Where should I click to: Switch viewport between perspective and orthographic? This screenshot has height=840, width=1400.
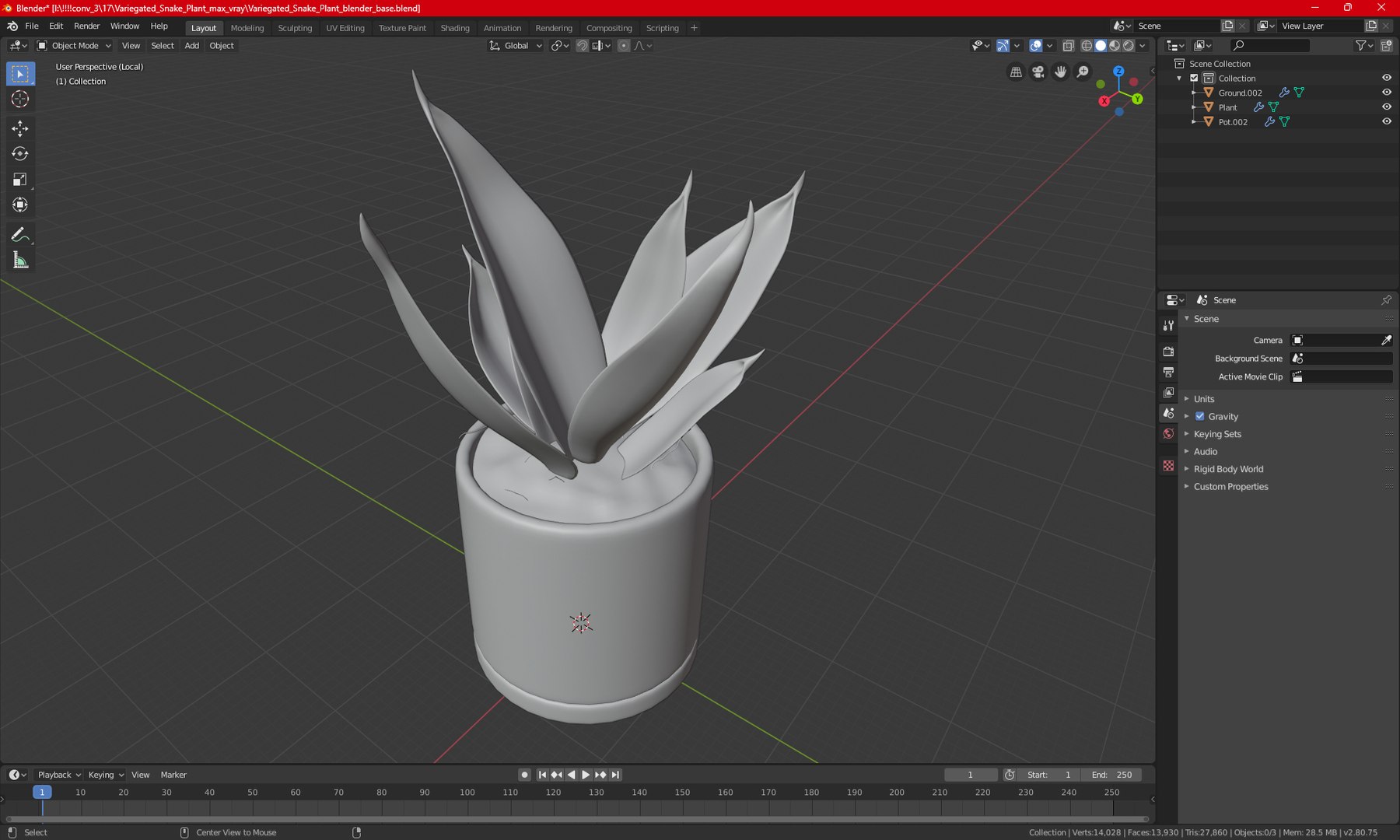pos(1016,72)
